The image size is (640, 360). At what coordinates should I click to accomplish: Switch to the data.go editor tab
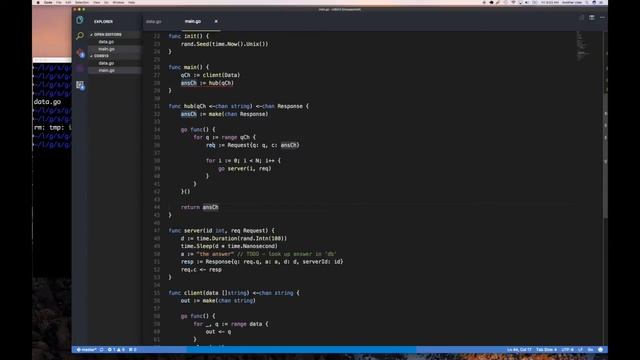point(154,21)
